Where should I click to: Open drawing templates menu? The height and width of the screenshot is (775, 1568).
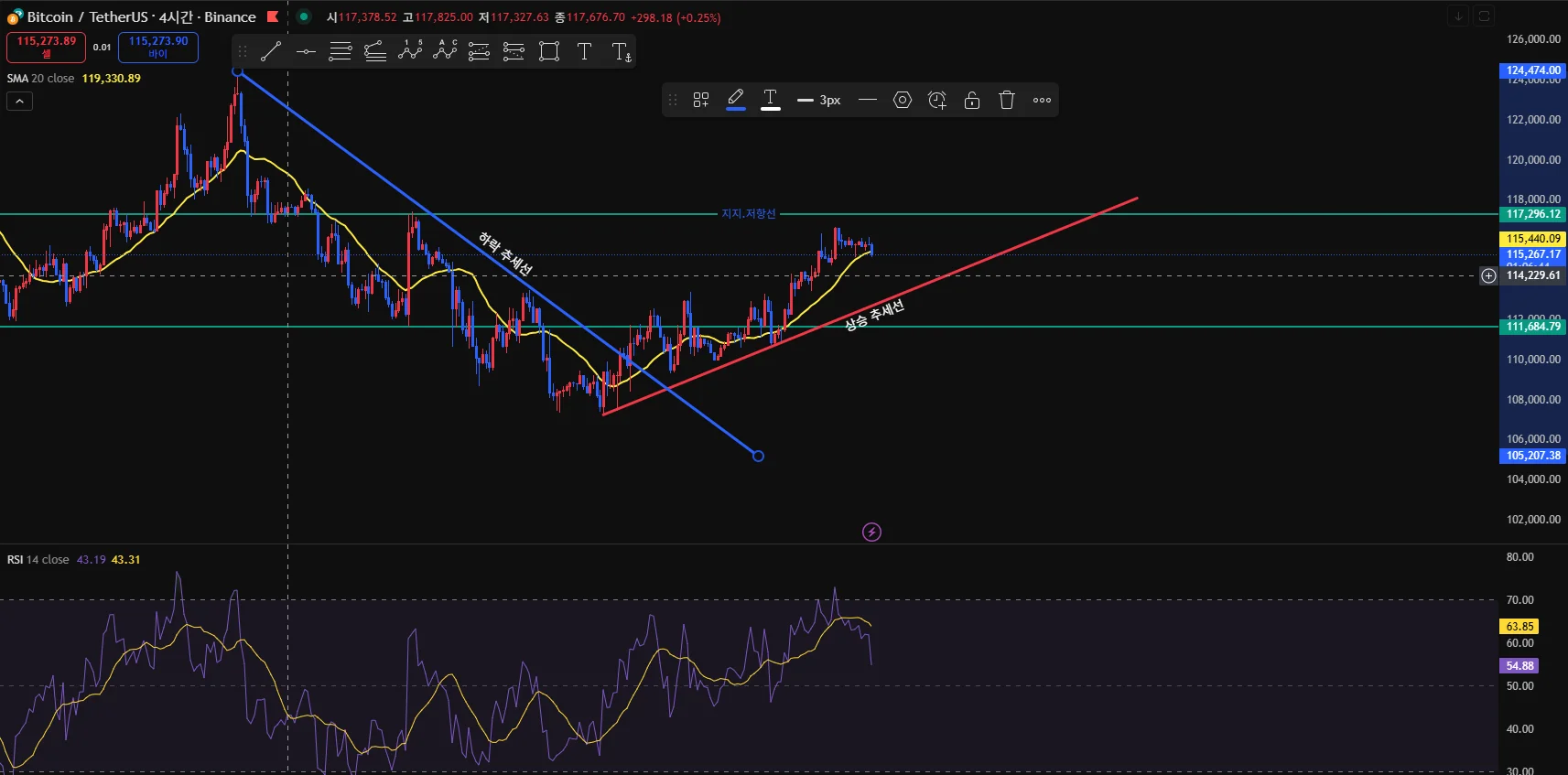click(701, 100)
